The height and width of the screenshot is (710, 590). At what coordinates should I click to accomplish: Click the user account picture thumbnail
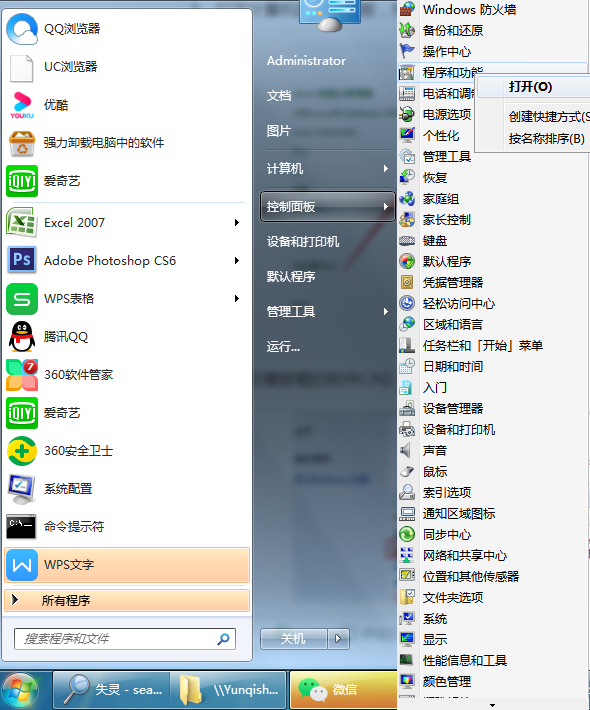point(330,14)
